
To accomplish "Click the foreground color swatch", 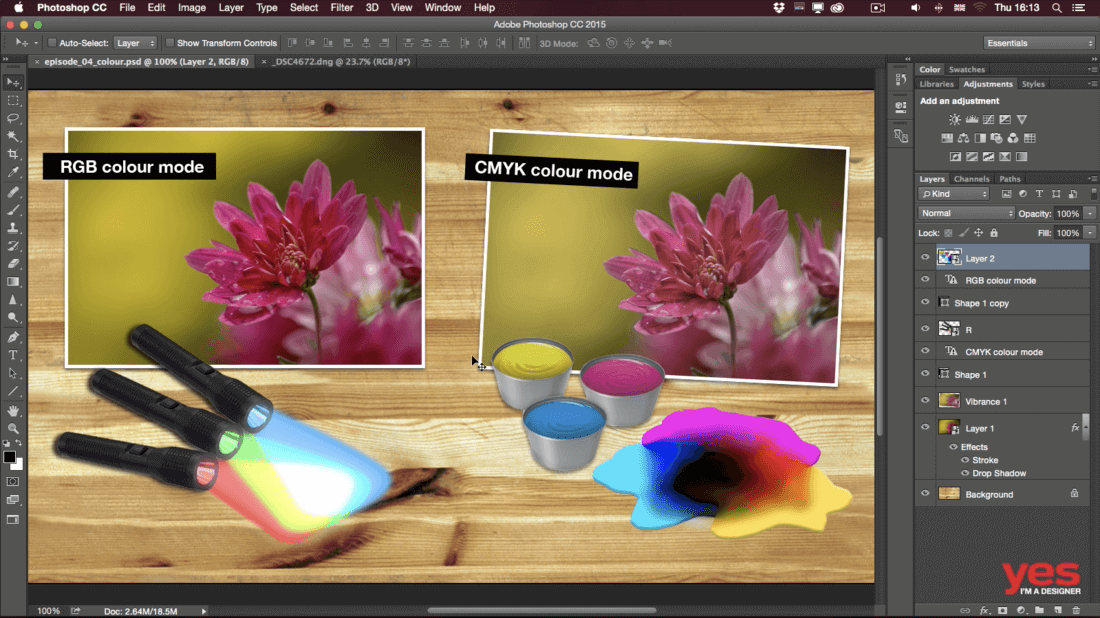I will 9,457.
